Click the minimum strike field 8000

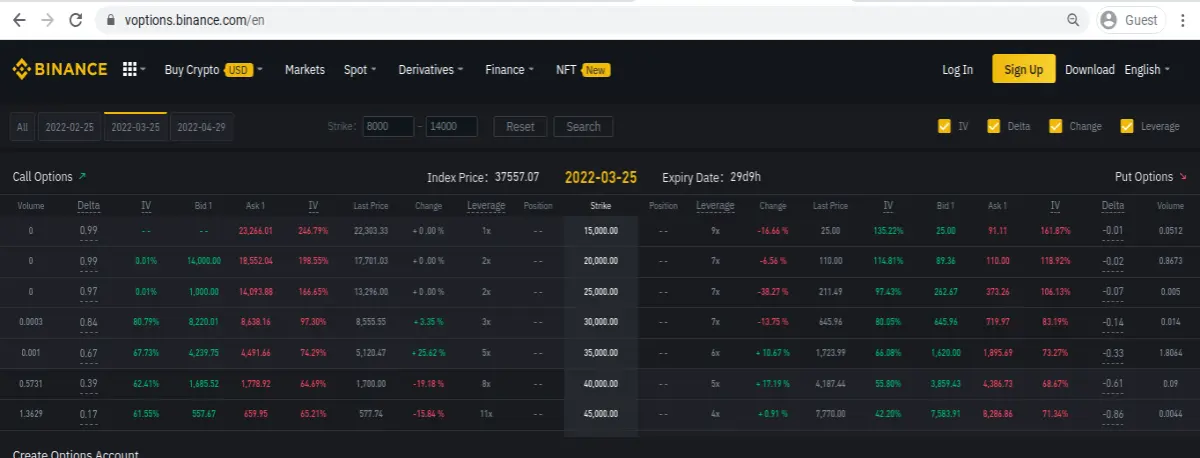tap(388, 127)
